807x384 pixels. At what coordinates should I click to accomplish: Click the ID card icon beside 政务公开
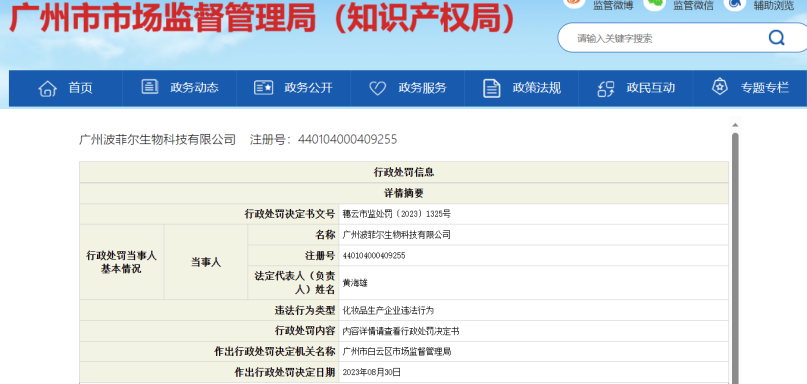coord(264,88)
